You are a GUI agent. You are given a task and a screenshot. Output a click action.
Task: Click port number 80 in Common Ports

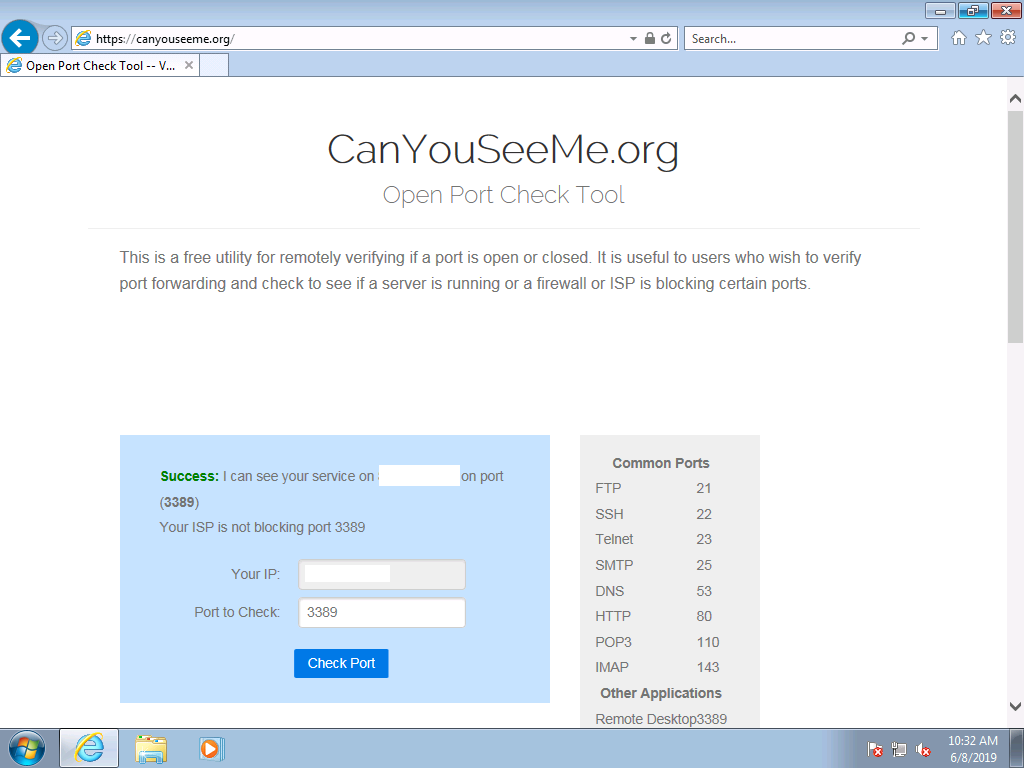tap(704, 616)
